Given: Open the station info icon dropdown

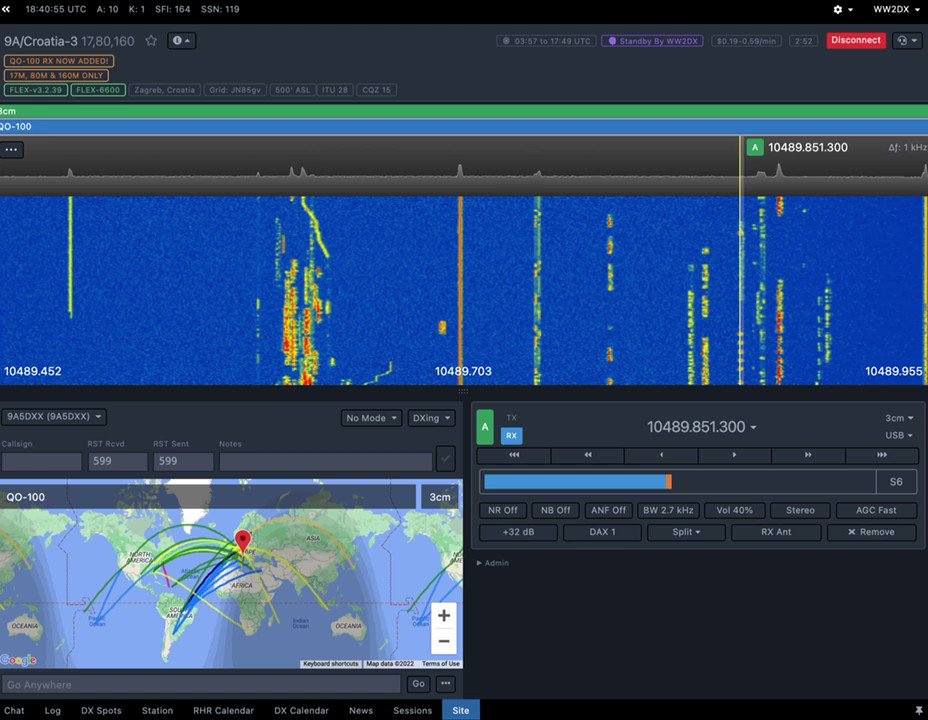Looking at the screenshot, I should coord(181,40).
